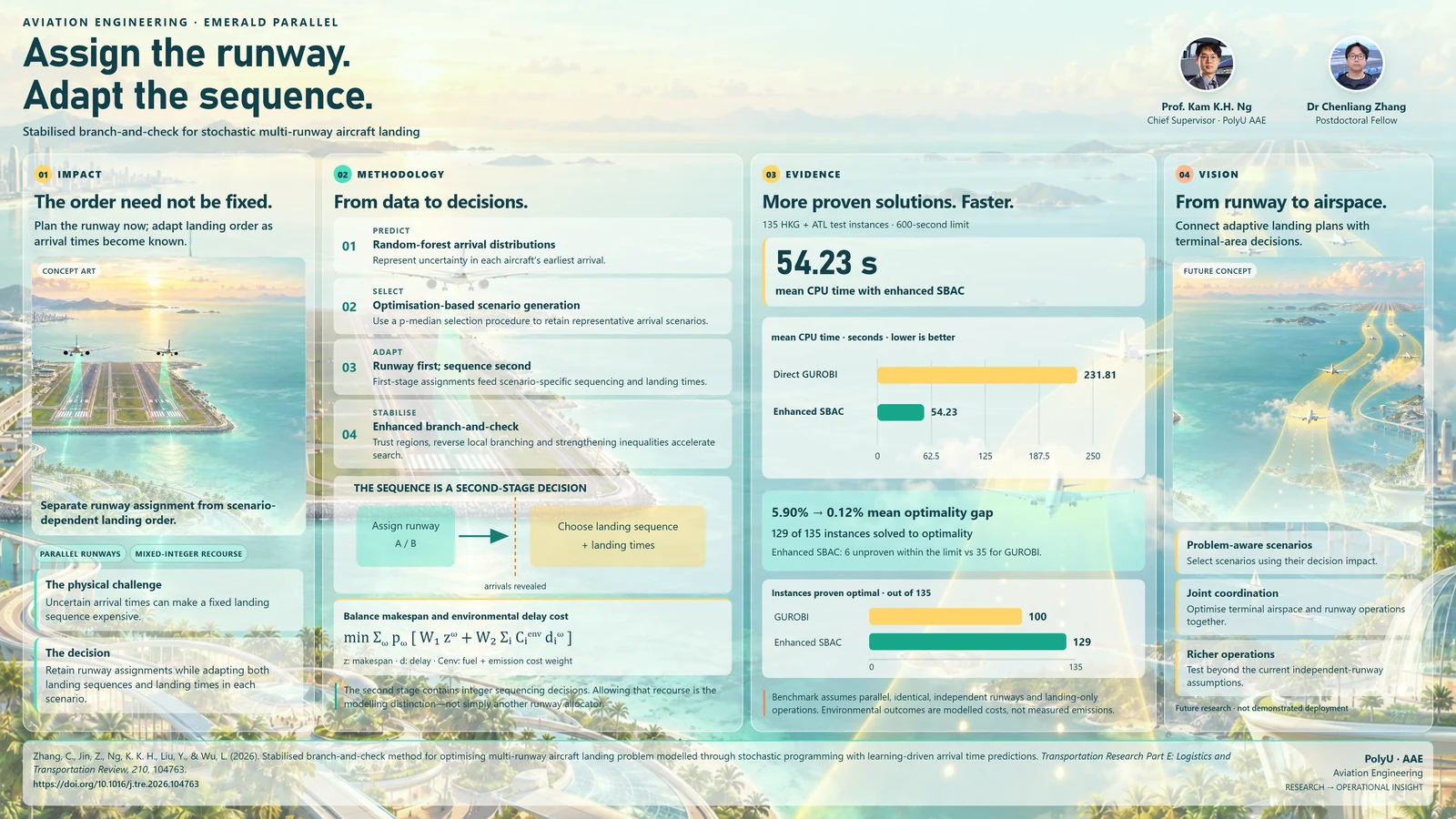The width and height of the screenshot is (1456, 819).
Task: Click the '129 of 135 instances solved' line
Action: (872, 533)
